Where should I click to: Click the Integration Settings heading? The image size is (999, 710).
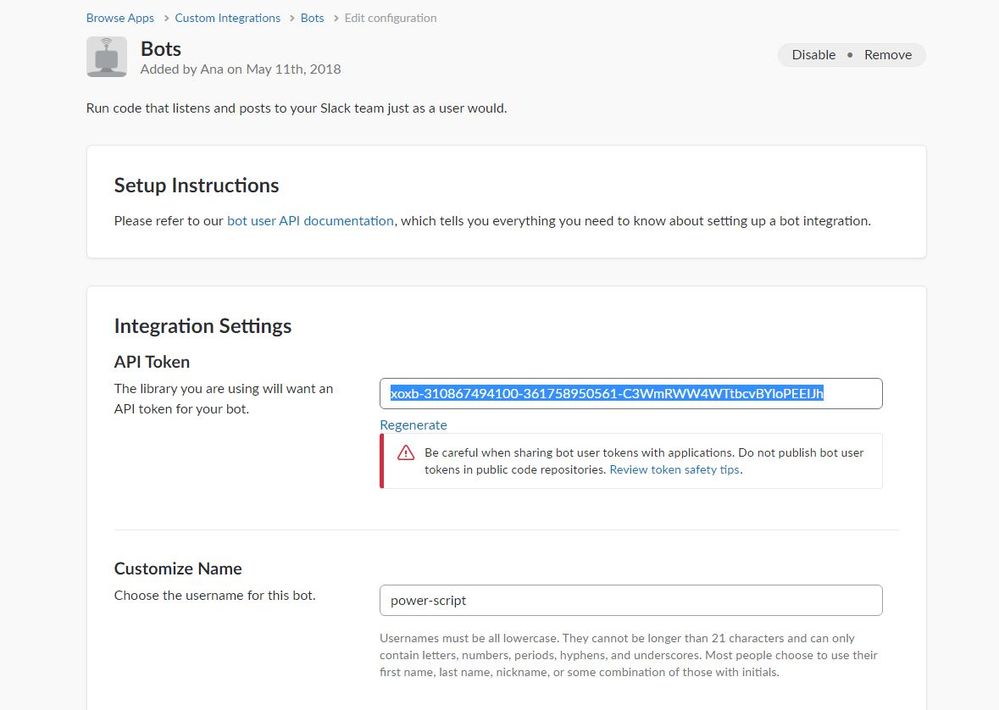click(x=203, y=326)
